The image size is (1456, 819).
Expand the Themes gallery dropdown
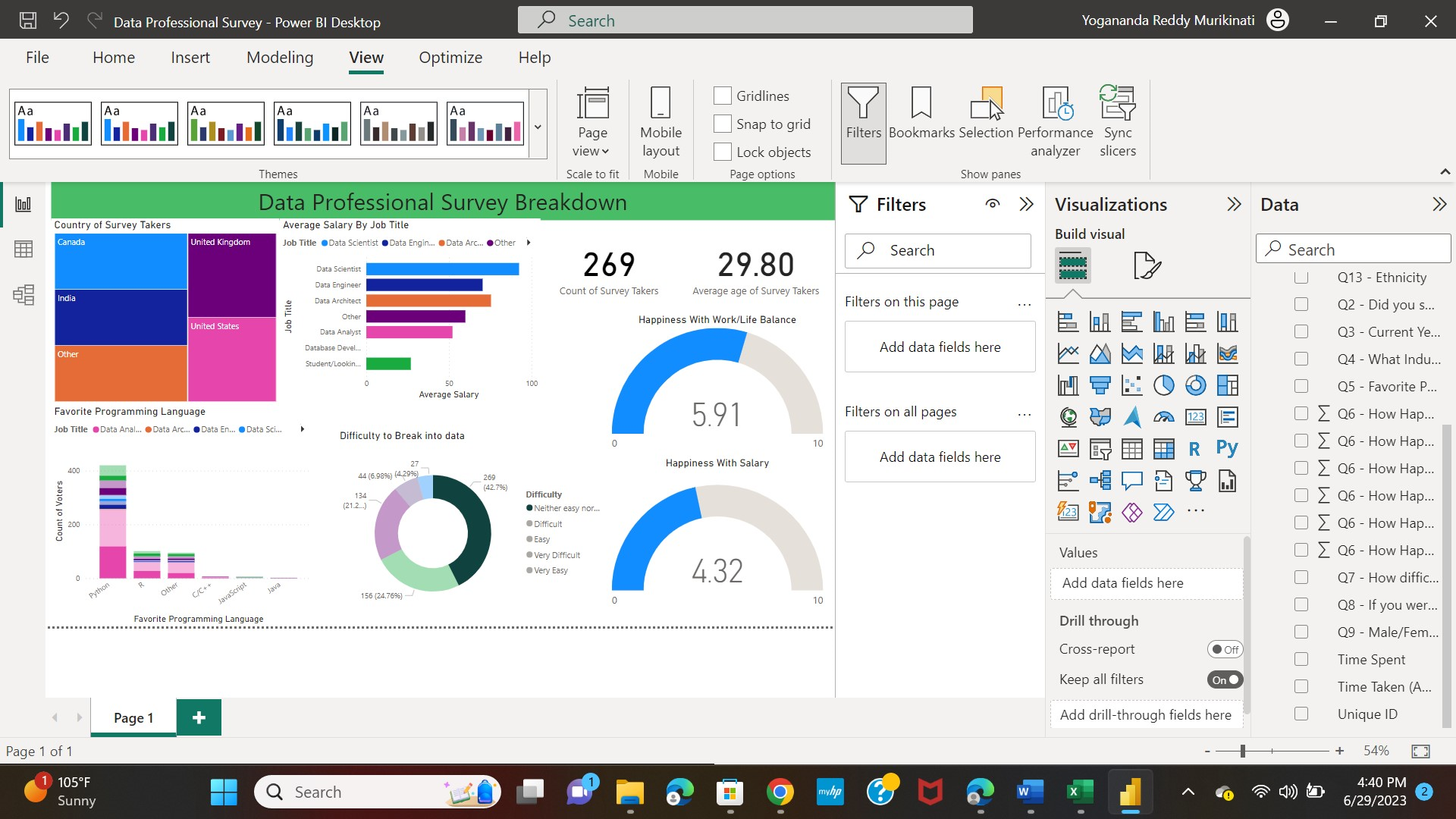pyautogui.click(x=538, y=127)
